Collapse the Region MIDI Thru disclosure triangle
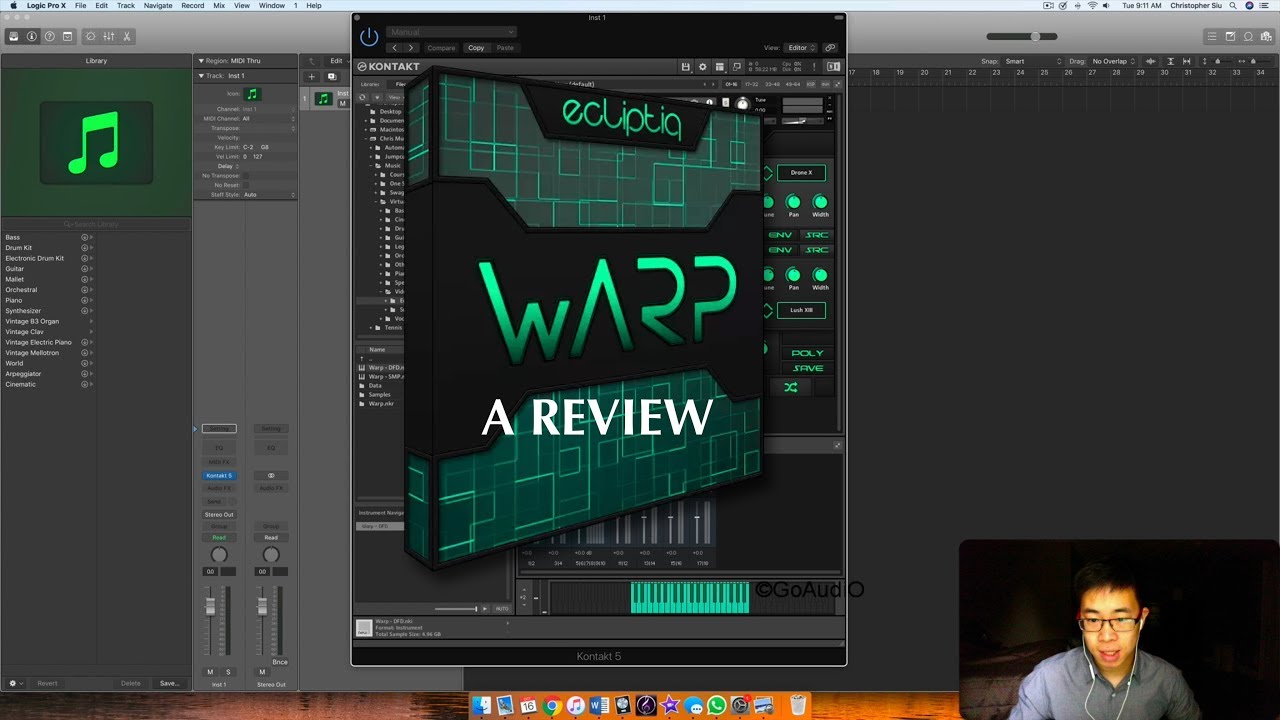 point(200,61)
